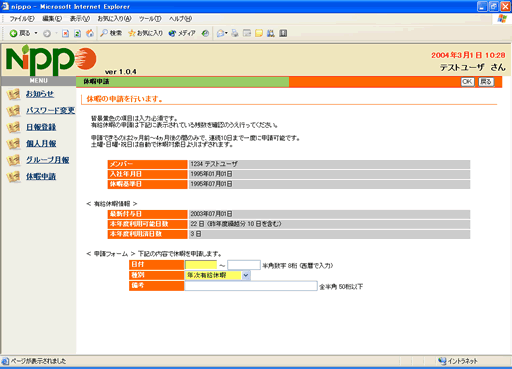Click the 戻る button in header bar

[x=486, y=82]
